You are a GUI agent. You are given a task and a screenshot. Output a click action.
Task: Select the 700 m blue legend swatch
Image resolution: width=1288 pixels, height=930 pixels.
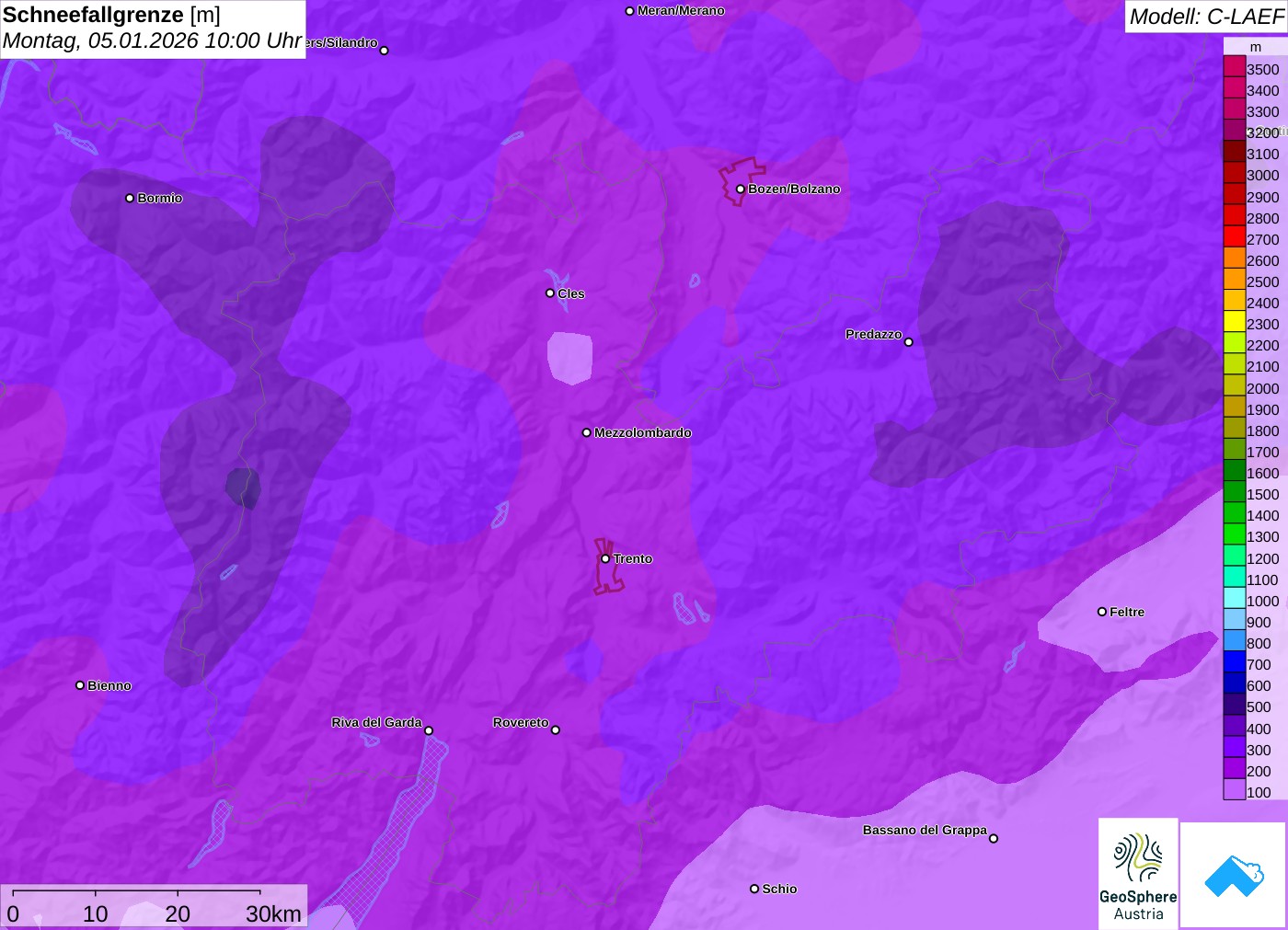pyautogui.click(x=1235, y=661)
